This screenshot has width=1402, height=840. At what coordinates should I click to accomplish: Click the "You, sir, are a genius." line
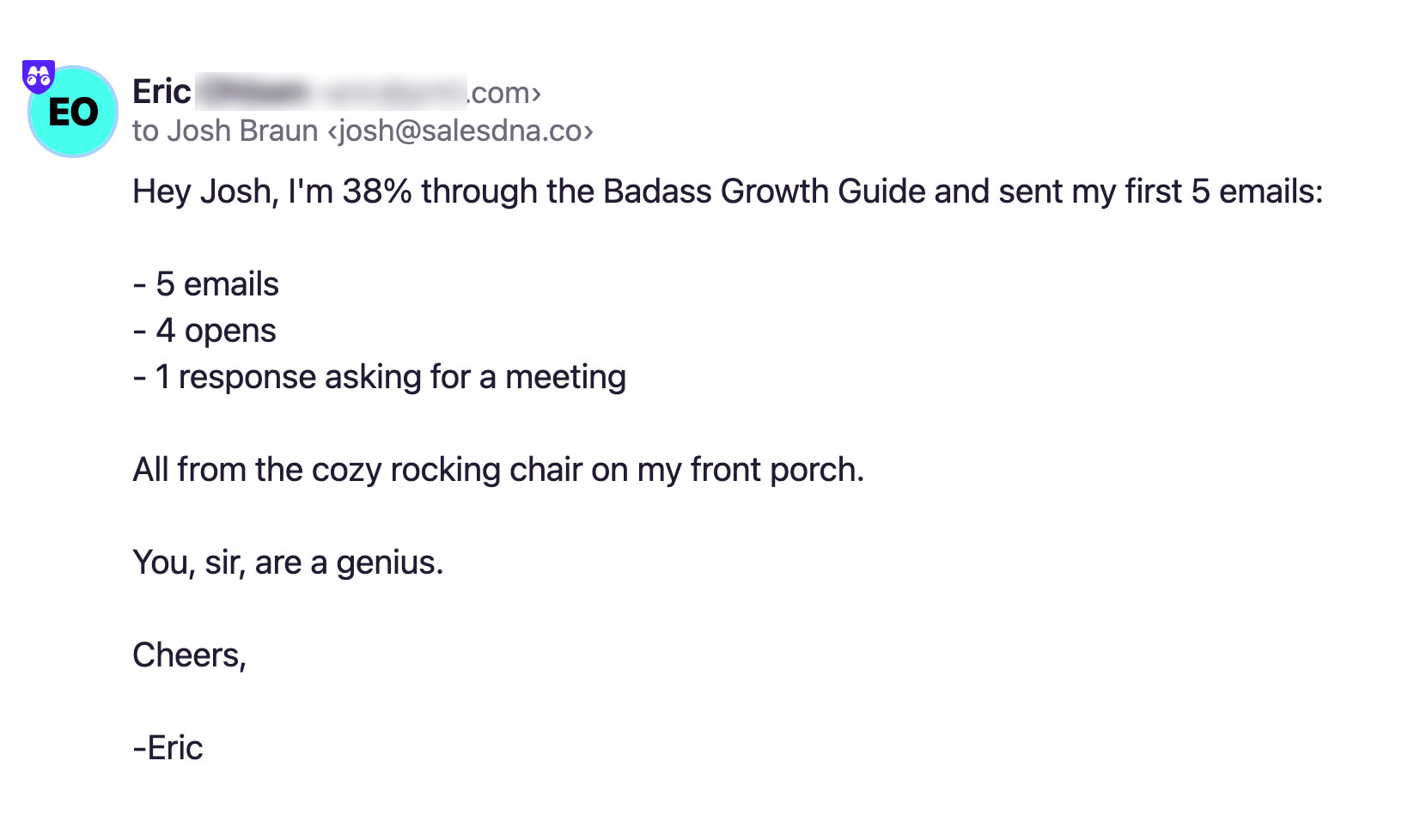288,563
